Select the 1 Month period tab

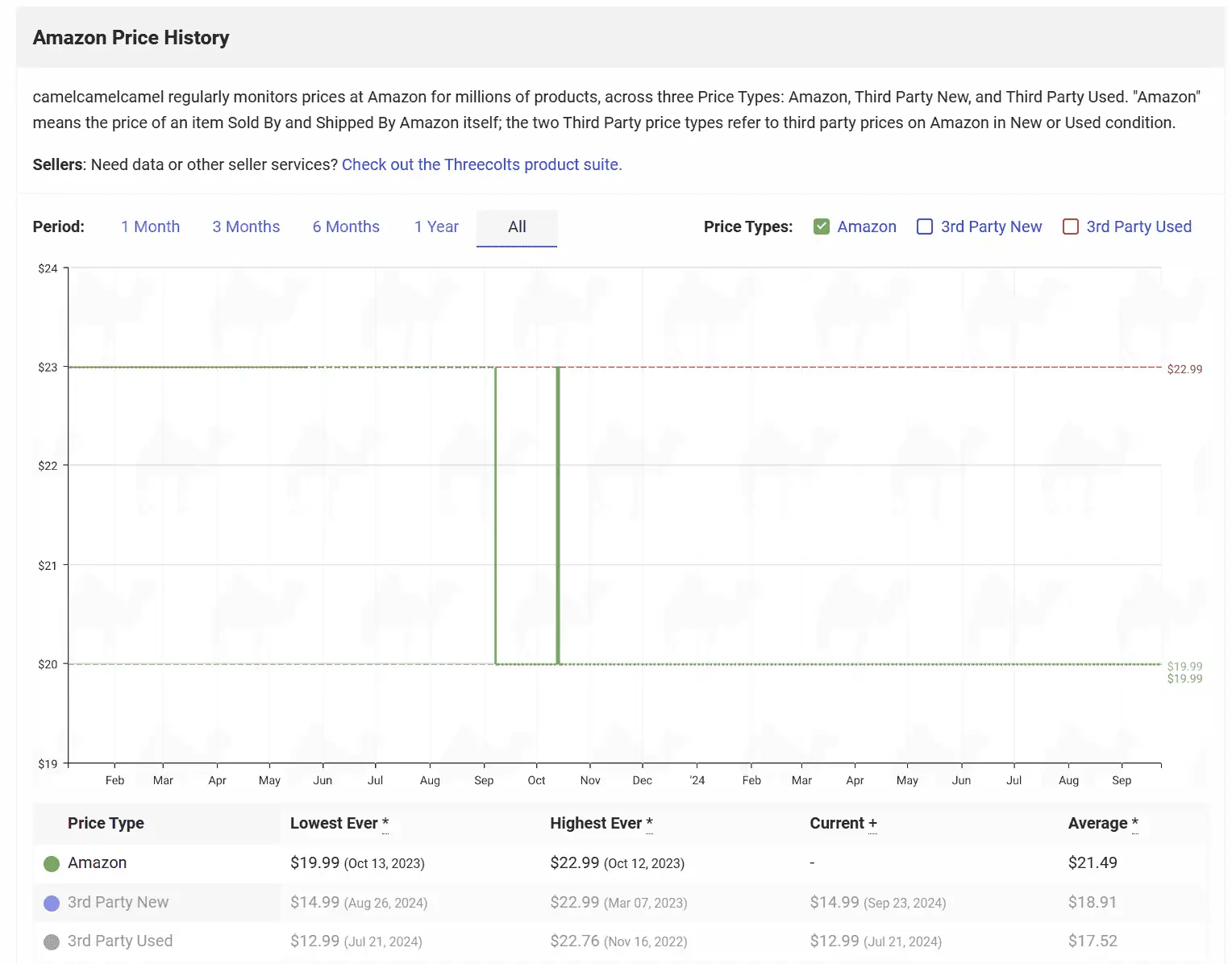point(150,226)
